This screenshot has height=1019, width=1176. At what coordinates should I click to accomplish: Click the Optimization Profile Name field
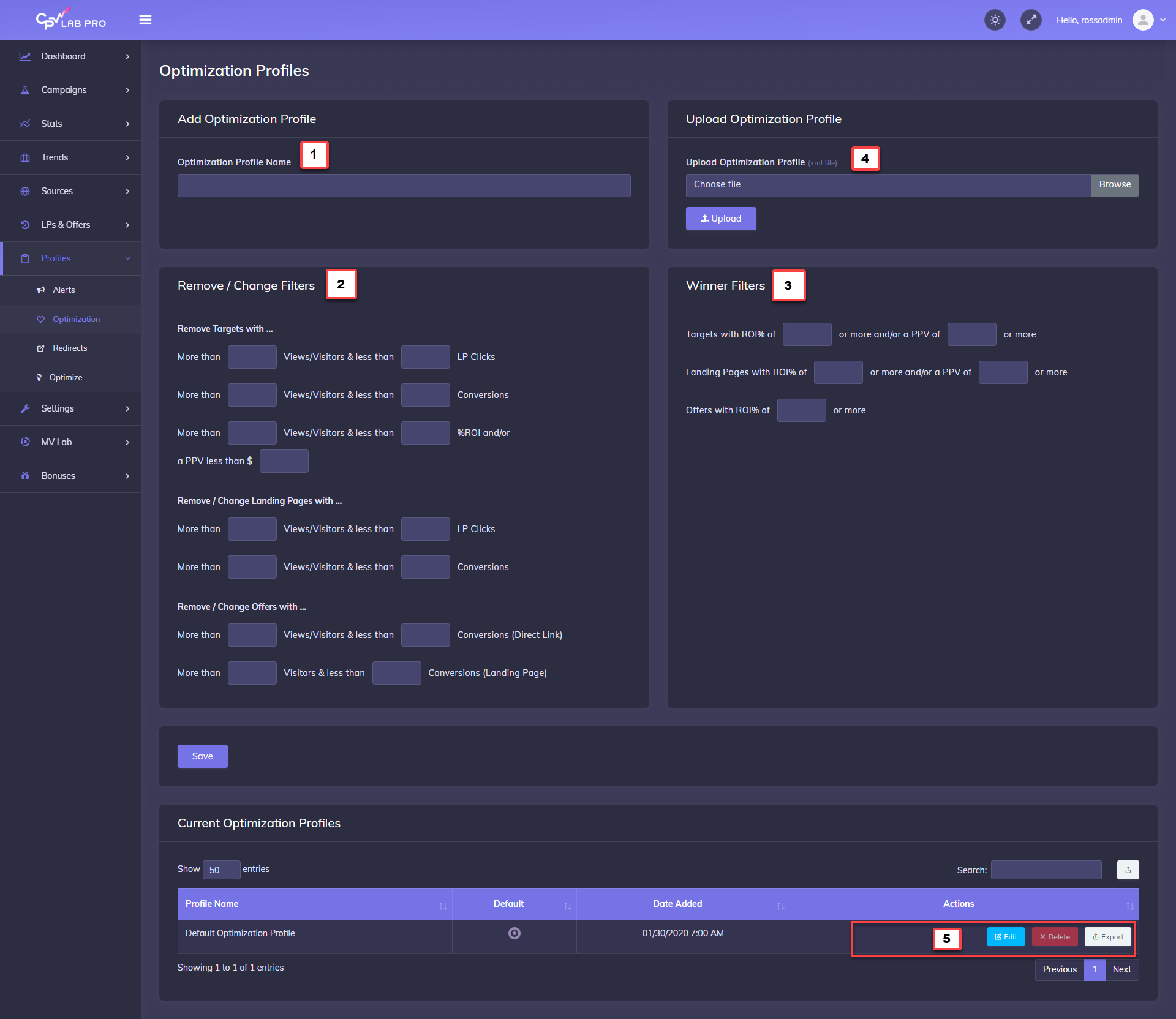(404, 185)
